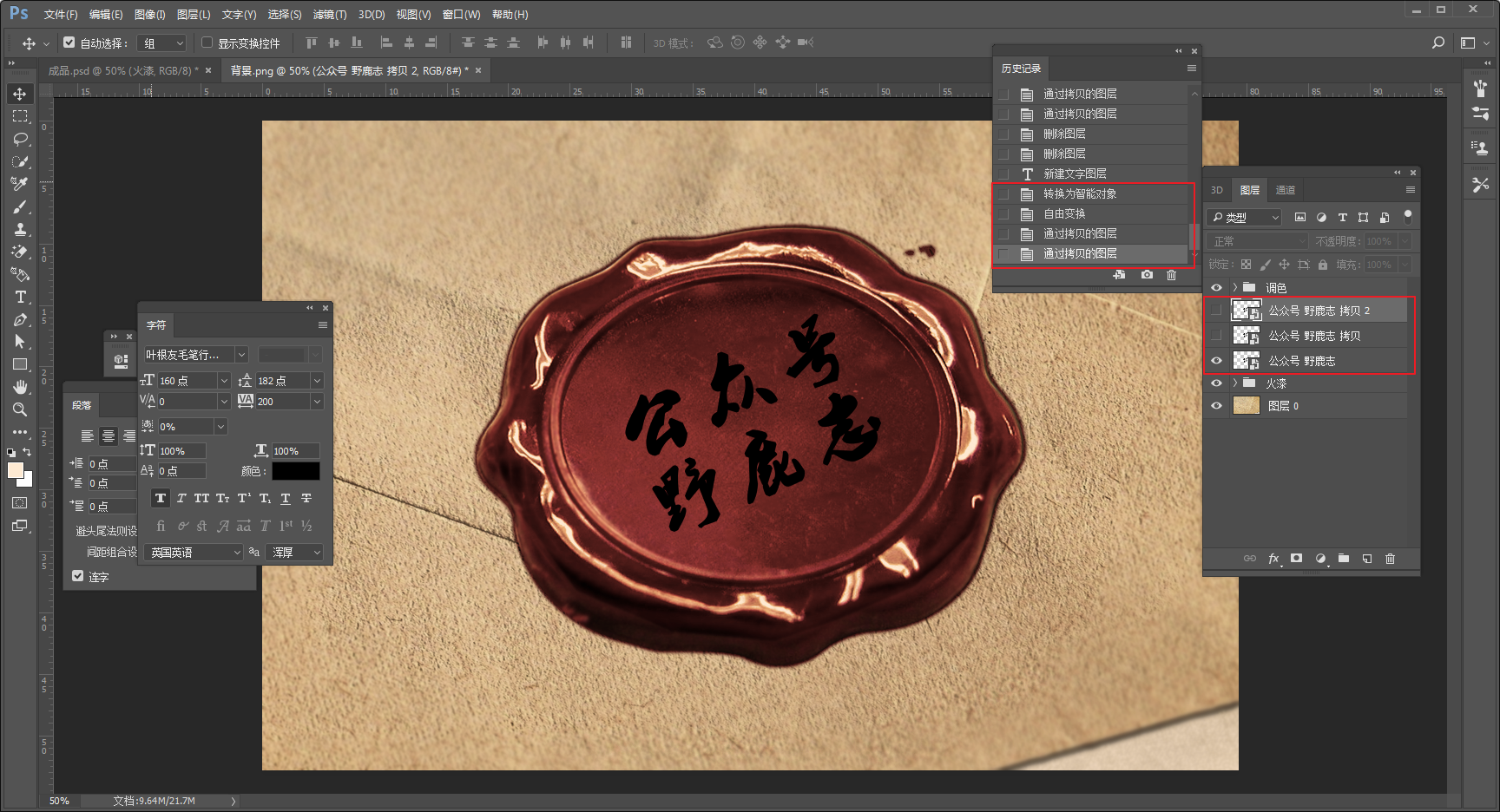This screenshot has width=1500, height=812.
Task: Delete current state in History panel
Action: pos(1171,275)
